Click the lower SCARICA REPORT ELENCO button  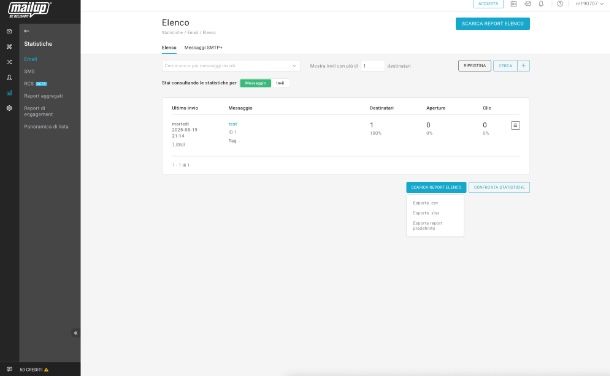[436, 187]
